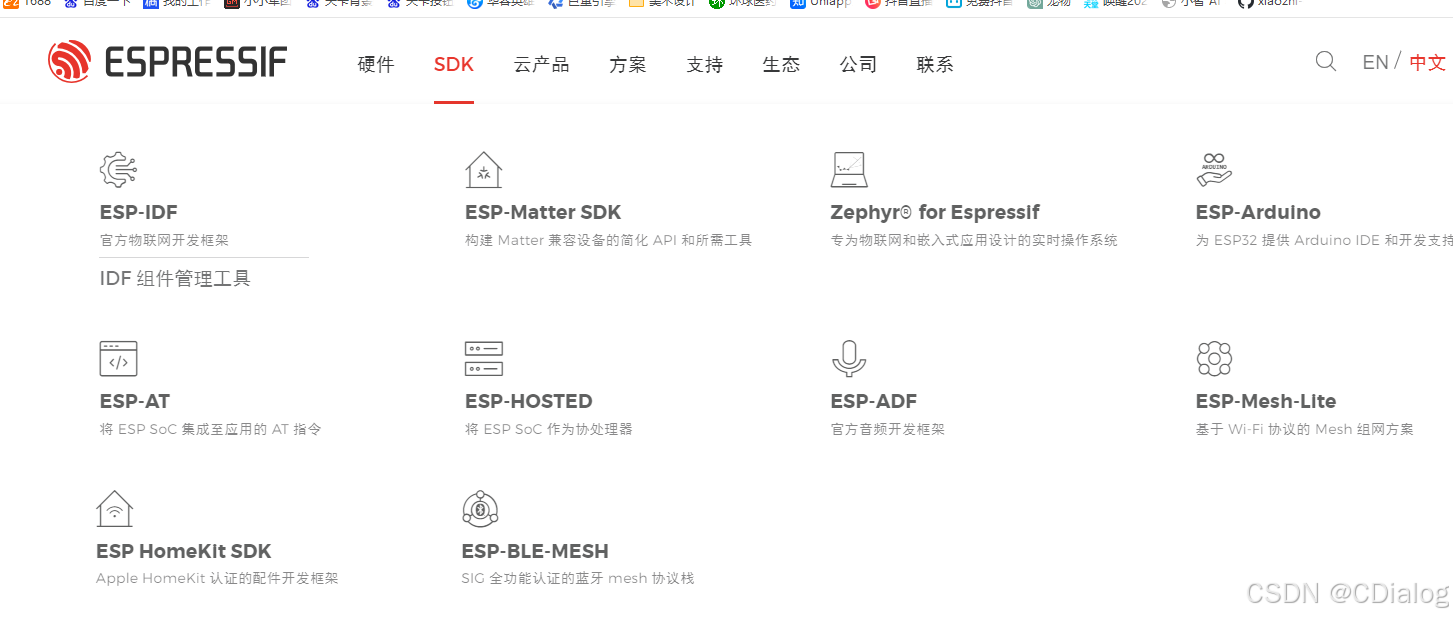The image size is (1453, 619).
Task: Open the 支持 menu
Action: coord(705,65)
